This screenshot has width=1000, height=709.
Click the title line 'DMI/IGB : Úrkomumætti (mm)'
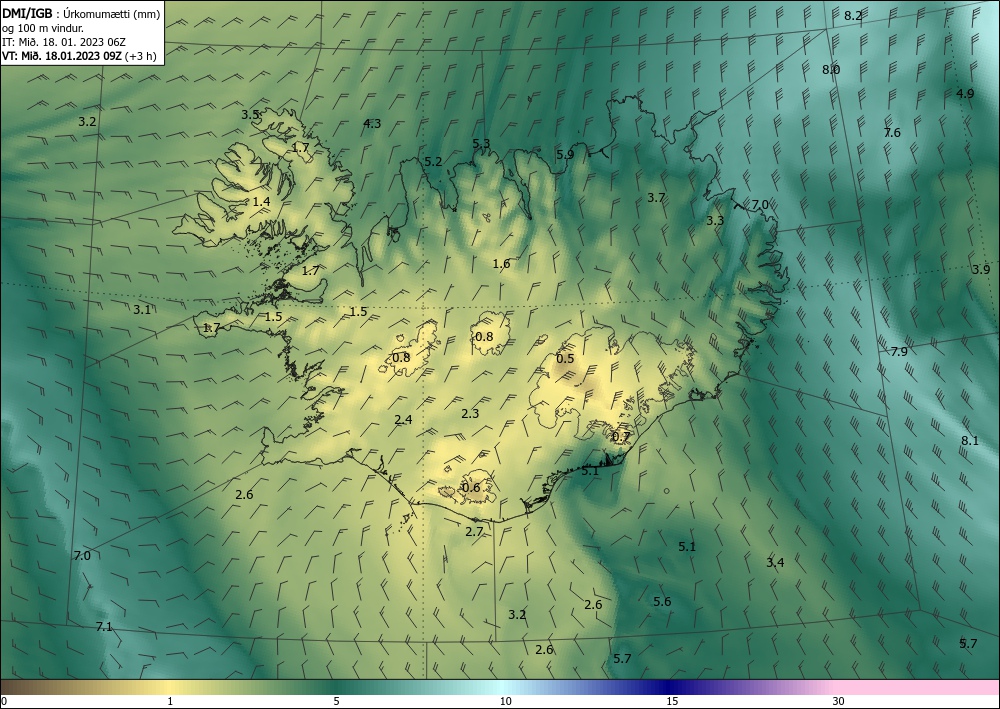(x=81, y=12)
